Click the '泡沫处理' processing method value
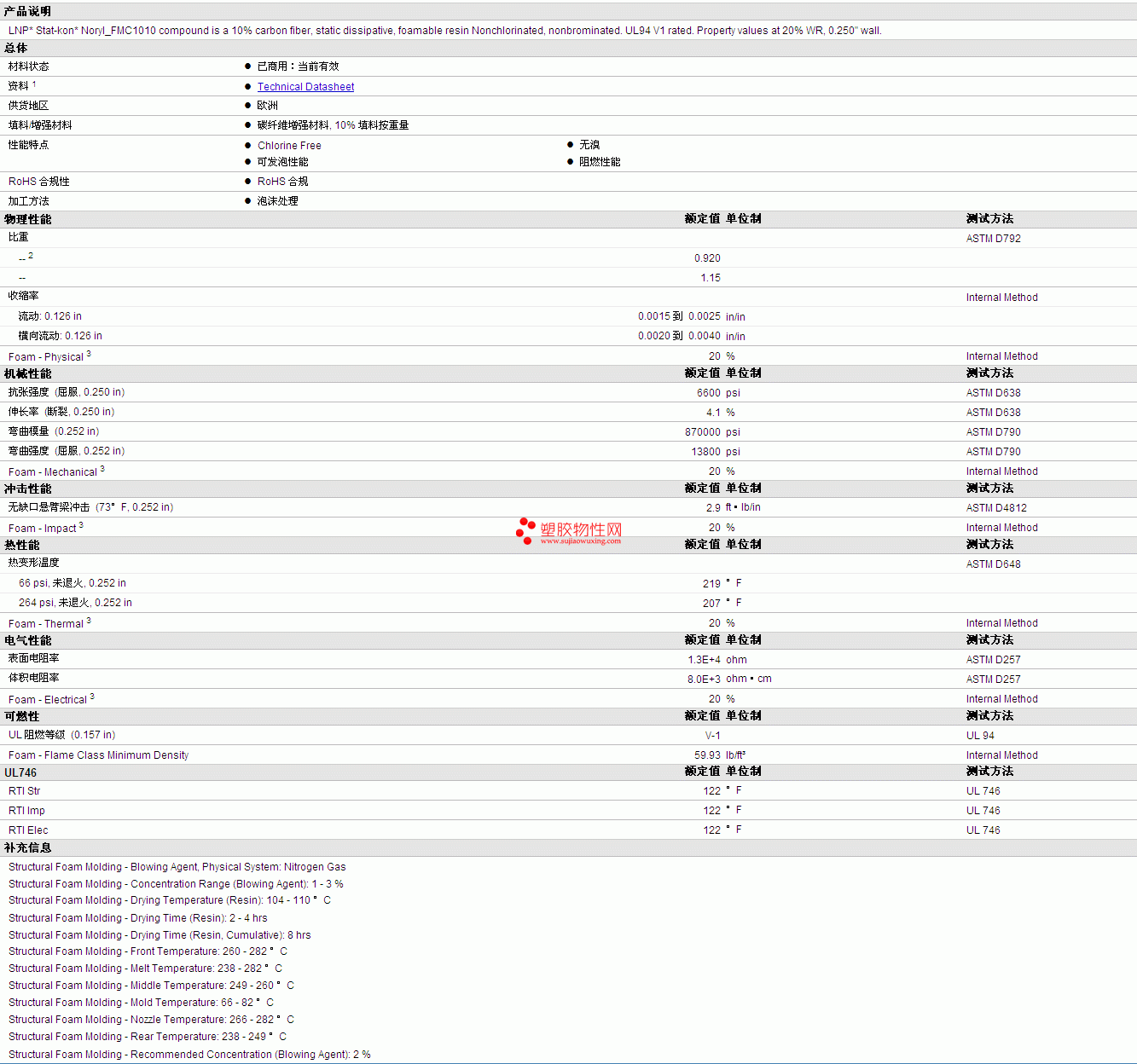The image size is (1137, 1064). (278, 201)
